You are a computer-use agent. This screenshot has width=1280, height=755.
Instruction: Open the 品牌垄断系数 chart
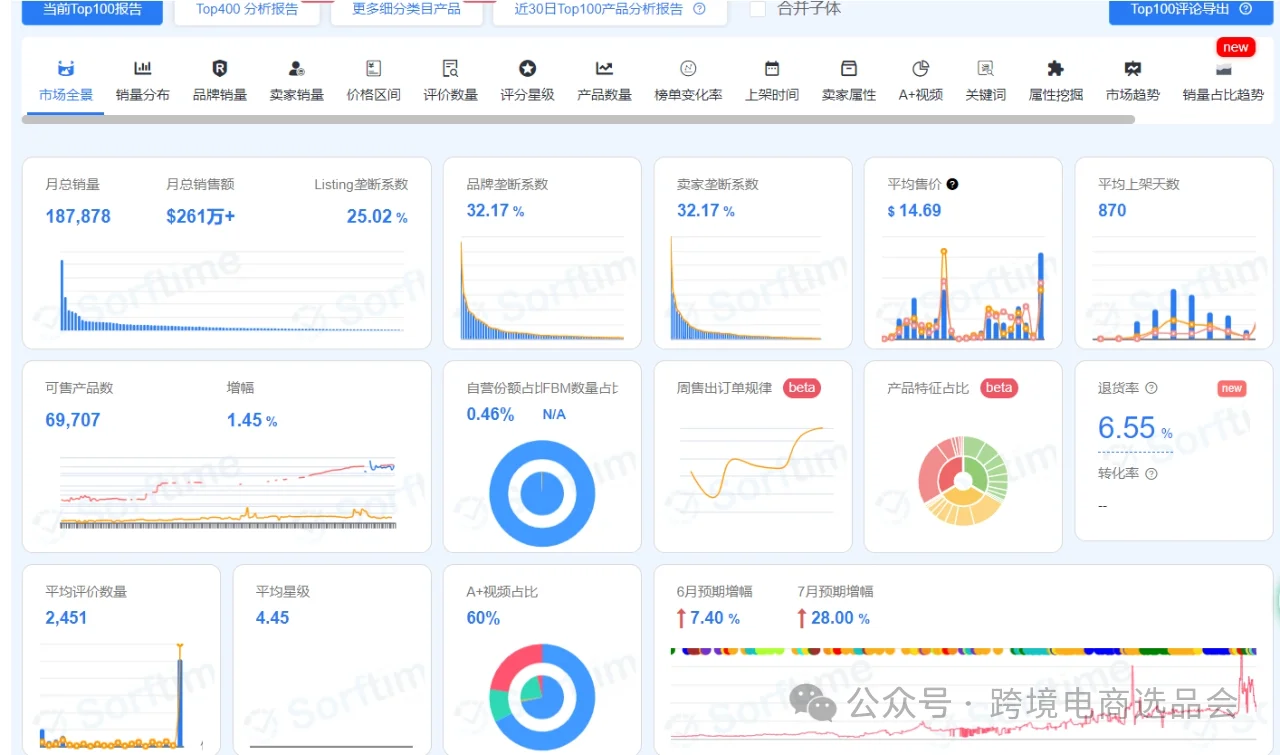(543, 290)
